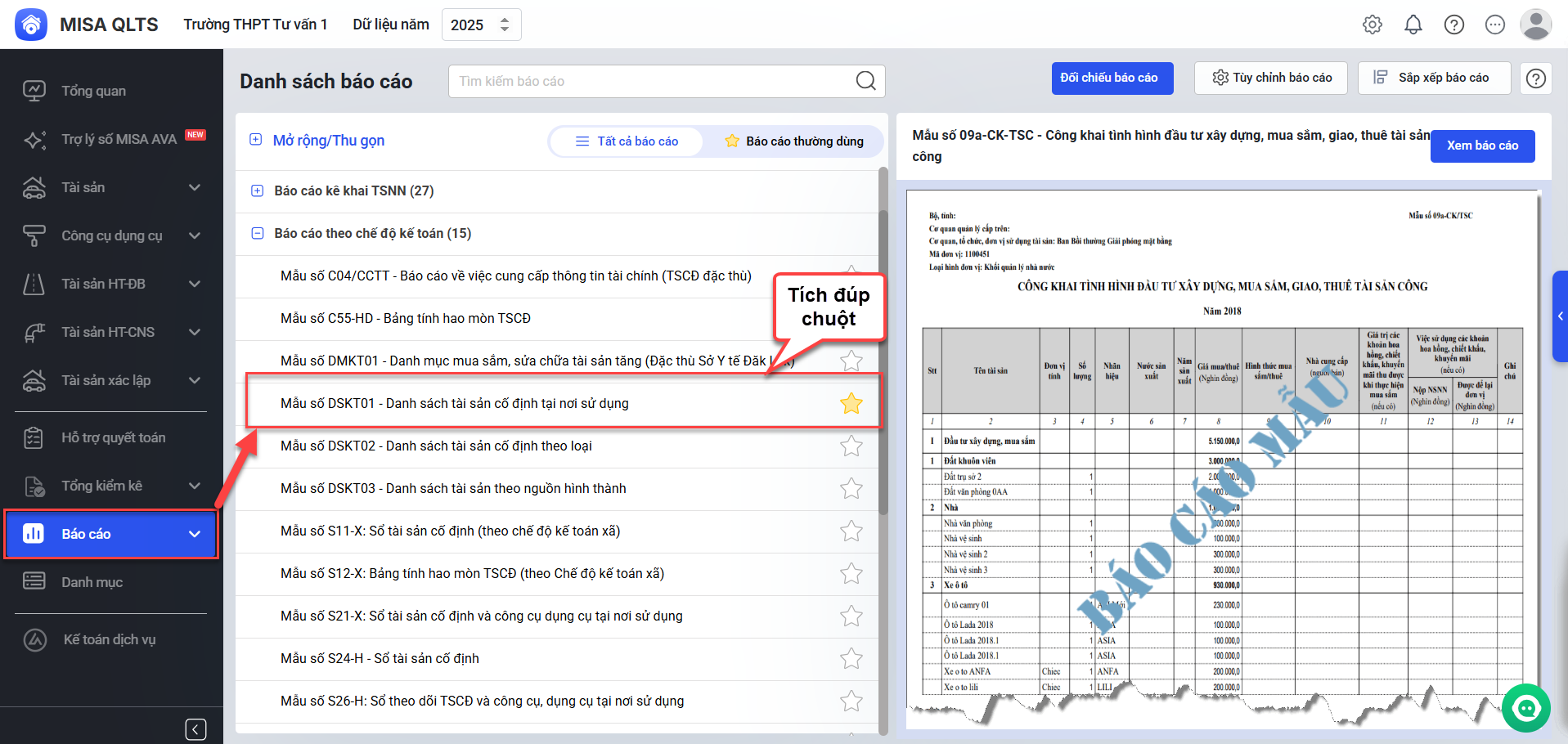Image resolution: width=1568 pixels, height=744 pixels.
Task: Open the green support chat bubble
Action: (x=1526, y=708)
